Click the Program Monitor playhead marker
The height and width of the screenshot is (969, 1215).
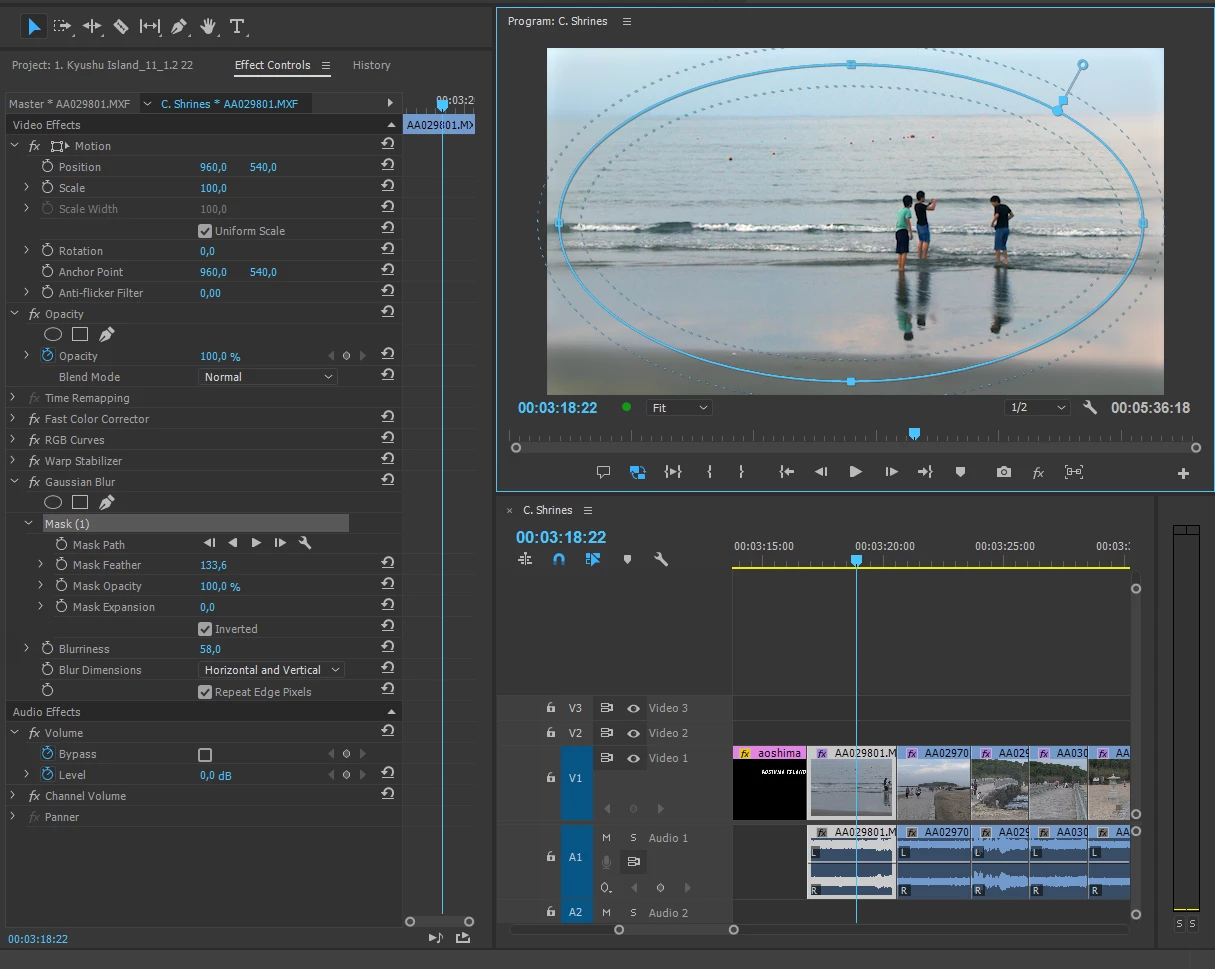click(914, 434)
